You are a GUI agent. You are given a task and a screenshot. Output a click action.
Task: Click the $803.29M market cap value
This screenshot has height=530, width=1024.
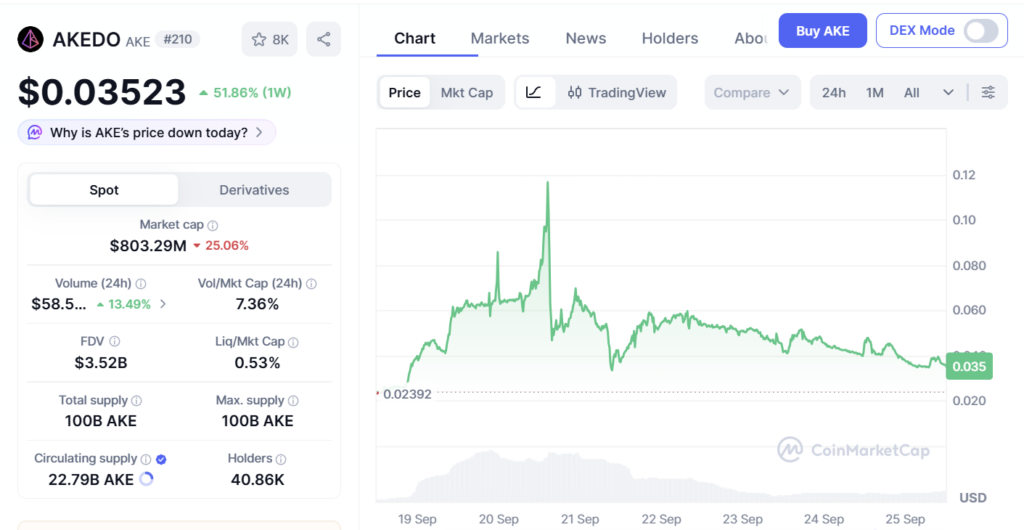(x=148, y=246)
